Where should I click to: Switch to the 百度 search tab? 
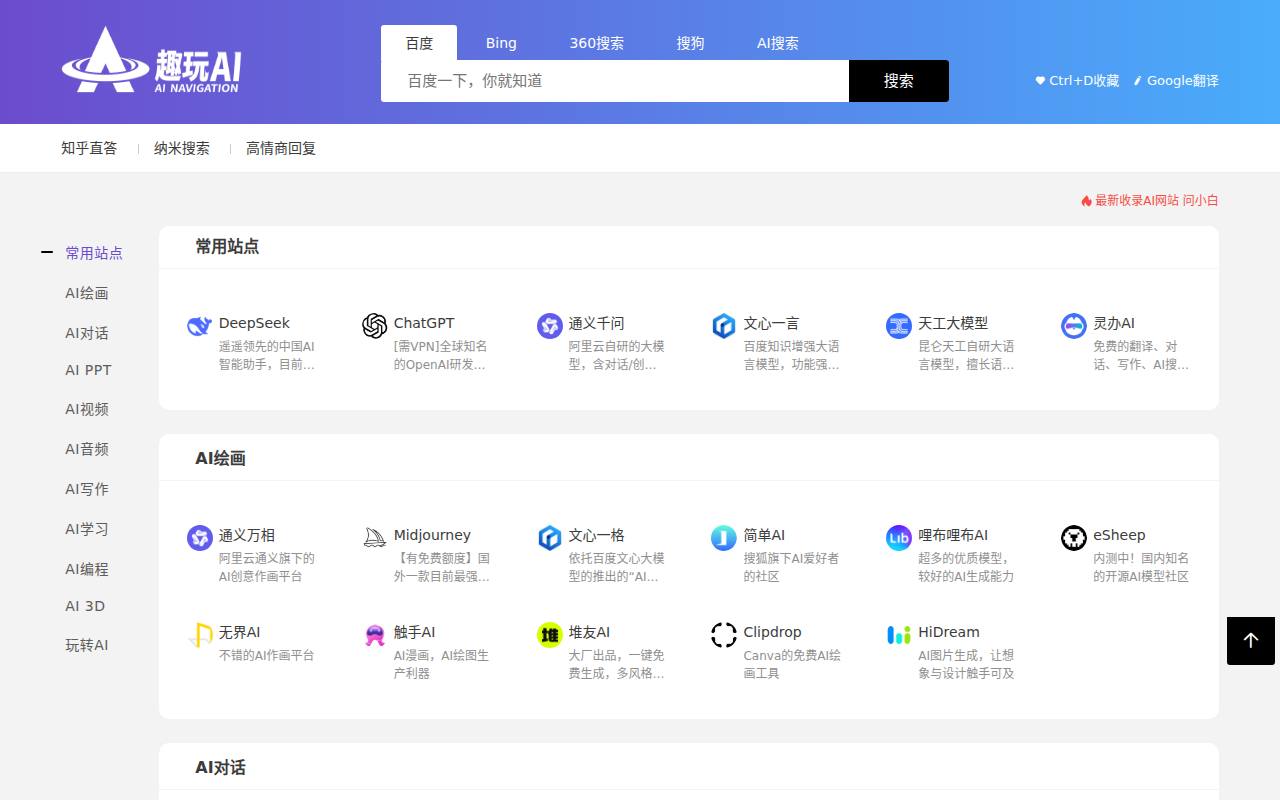point(419,43)
